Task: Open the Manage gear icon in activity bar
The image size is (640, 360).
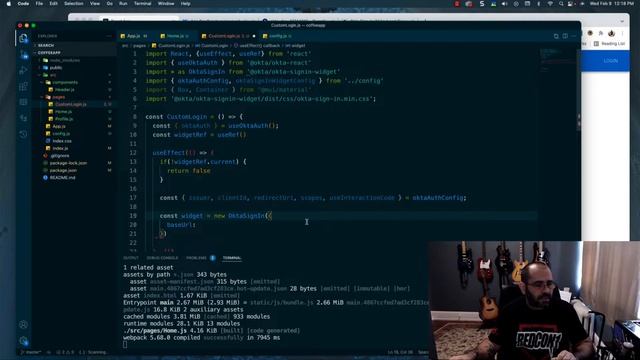Action: (x=23, y=341)
